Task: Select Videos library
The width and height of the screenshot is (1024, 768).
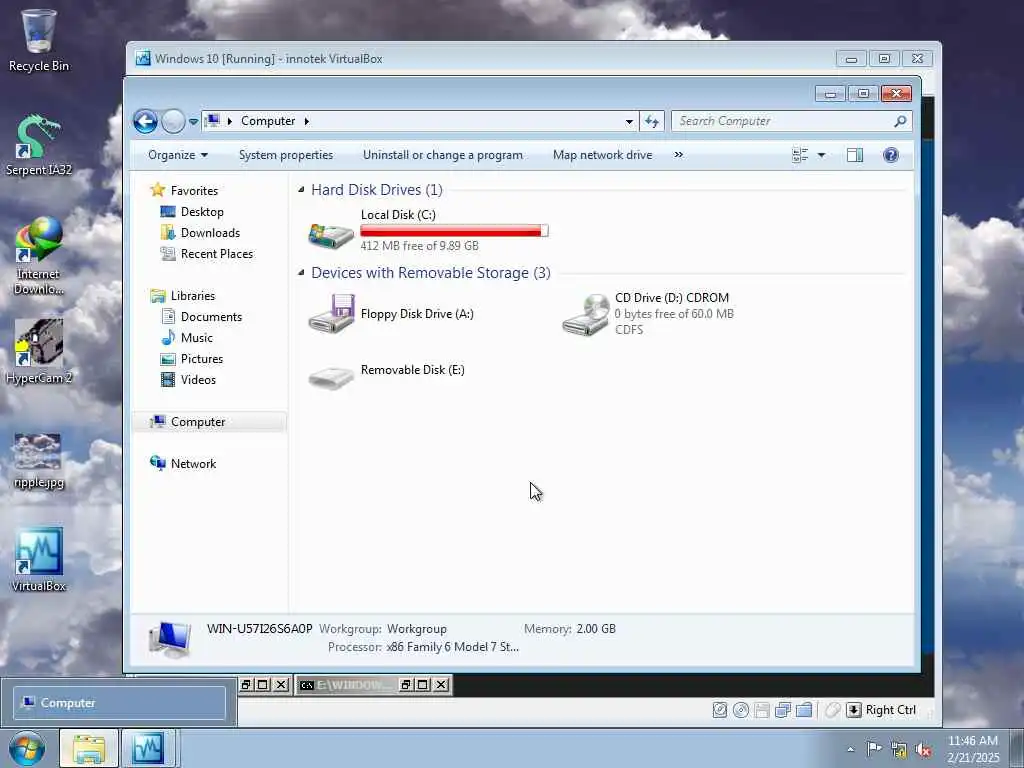Action: (x=198, y=379)
